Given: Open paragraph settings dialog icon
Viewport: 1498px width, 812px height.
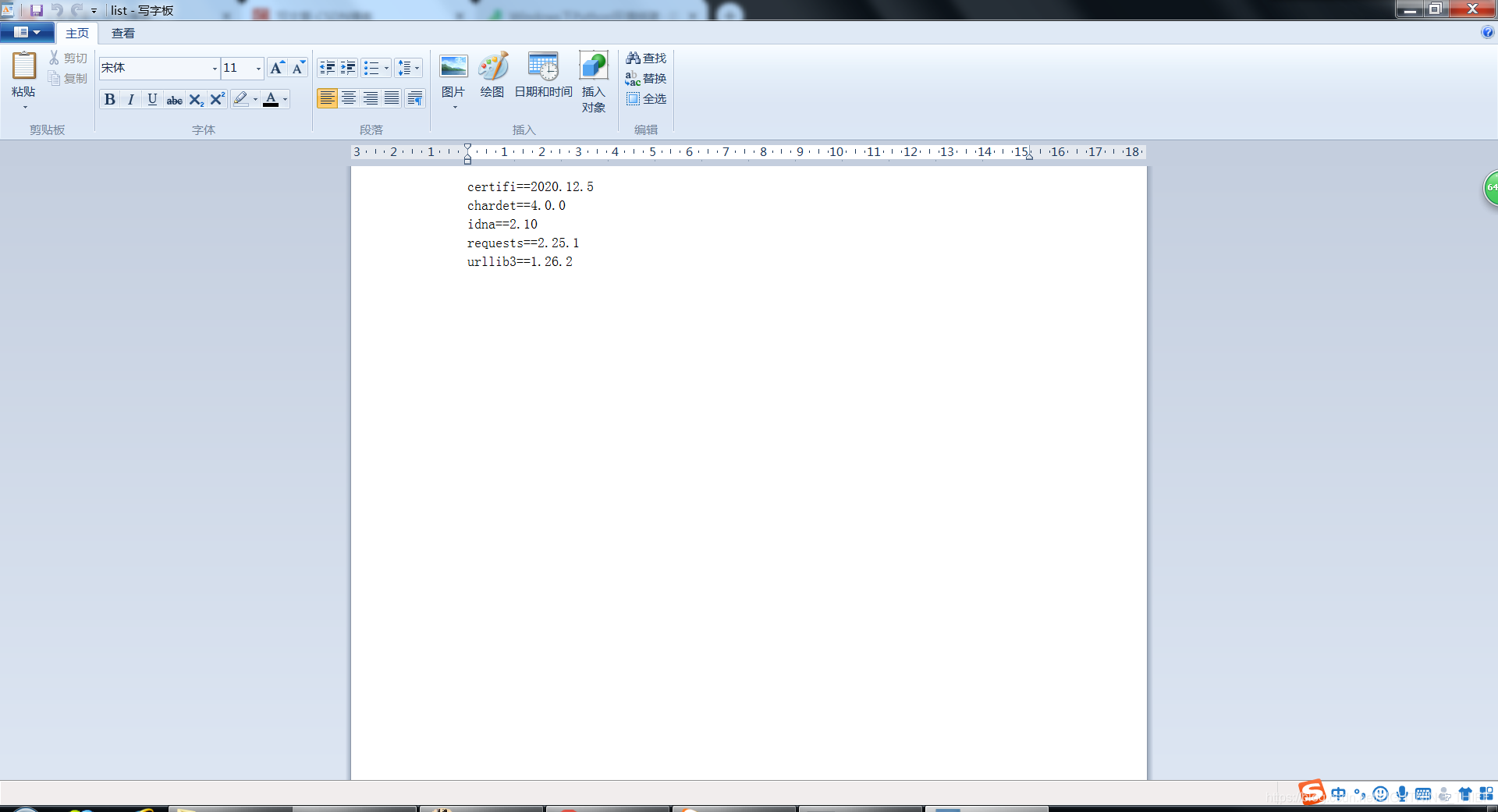Looking at the screenshot, I should pos(415,98).
